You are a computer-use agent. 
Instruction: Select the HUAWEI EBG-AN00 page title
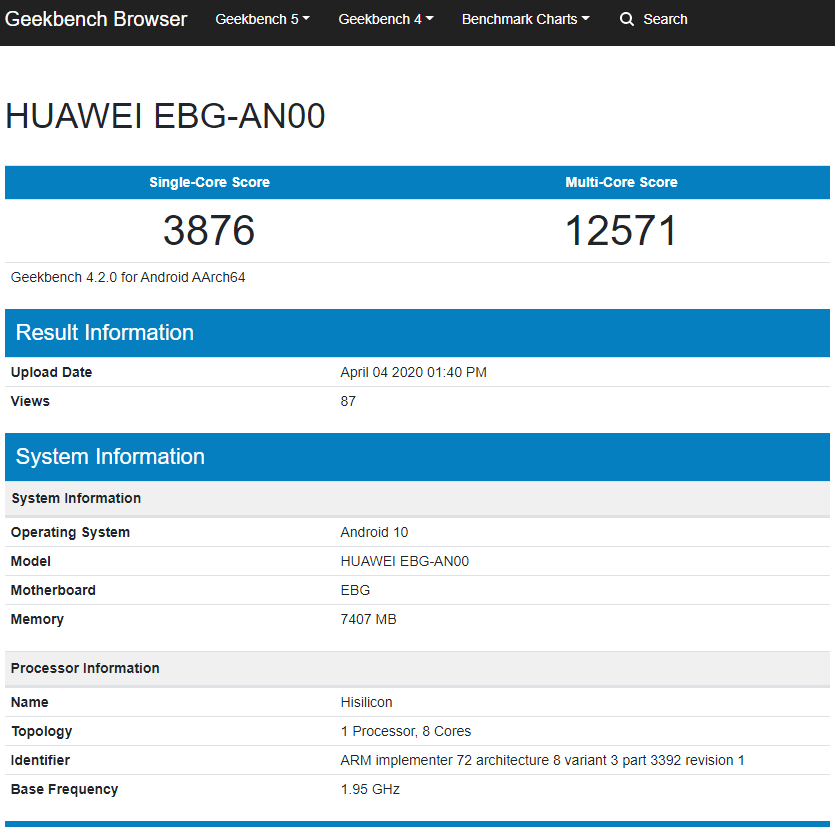[165, 116]
